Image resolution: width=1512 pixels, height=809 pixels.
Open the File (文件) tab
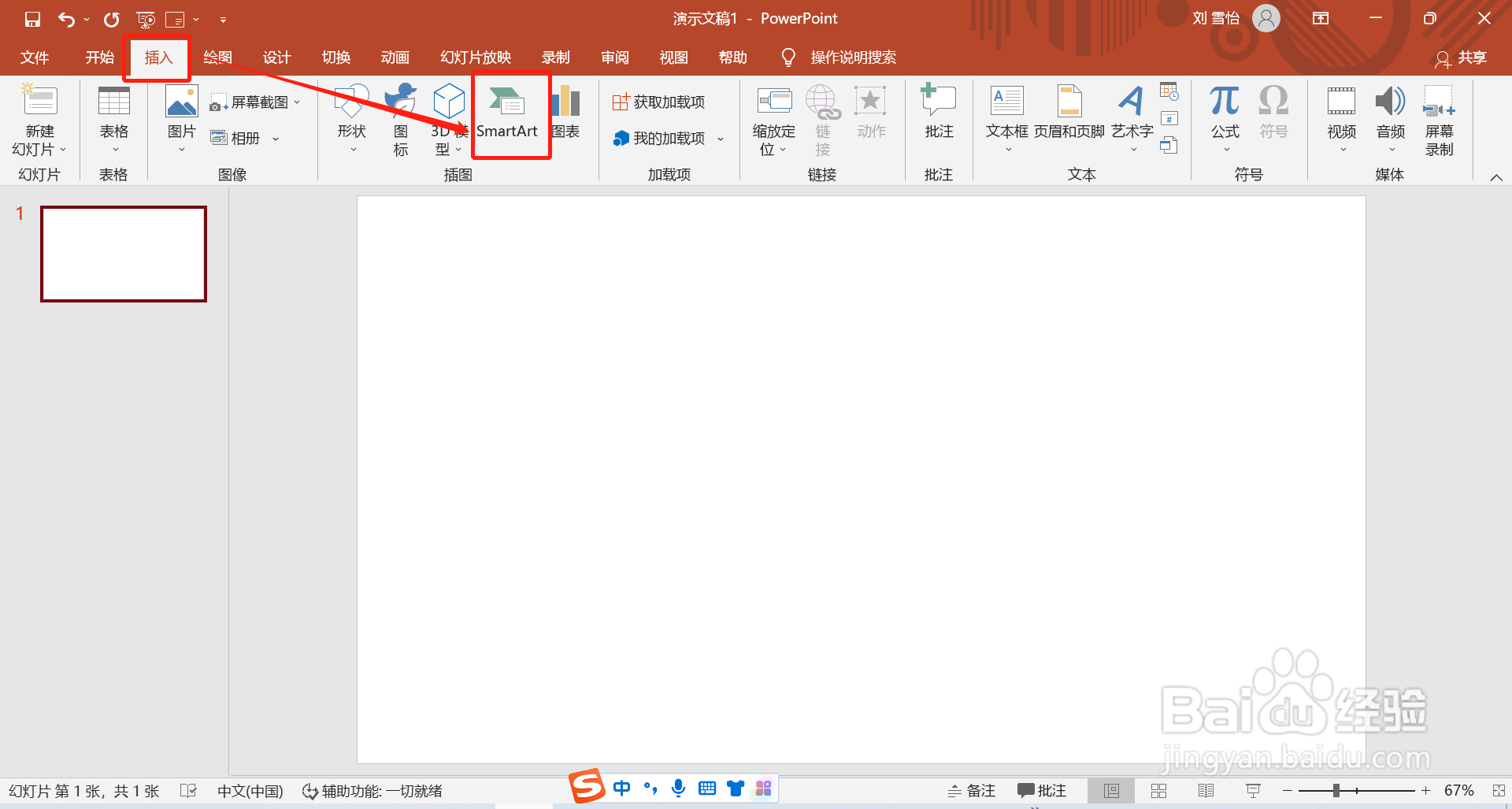[35, 58]
